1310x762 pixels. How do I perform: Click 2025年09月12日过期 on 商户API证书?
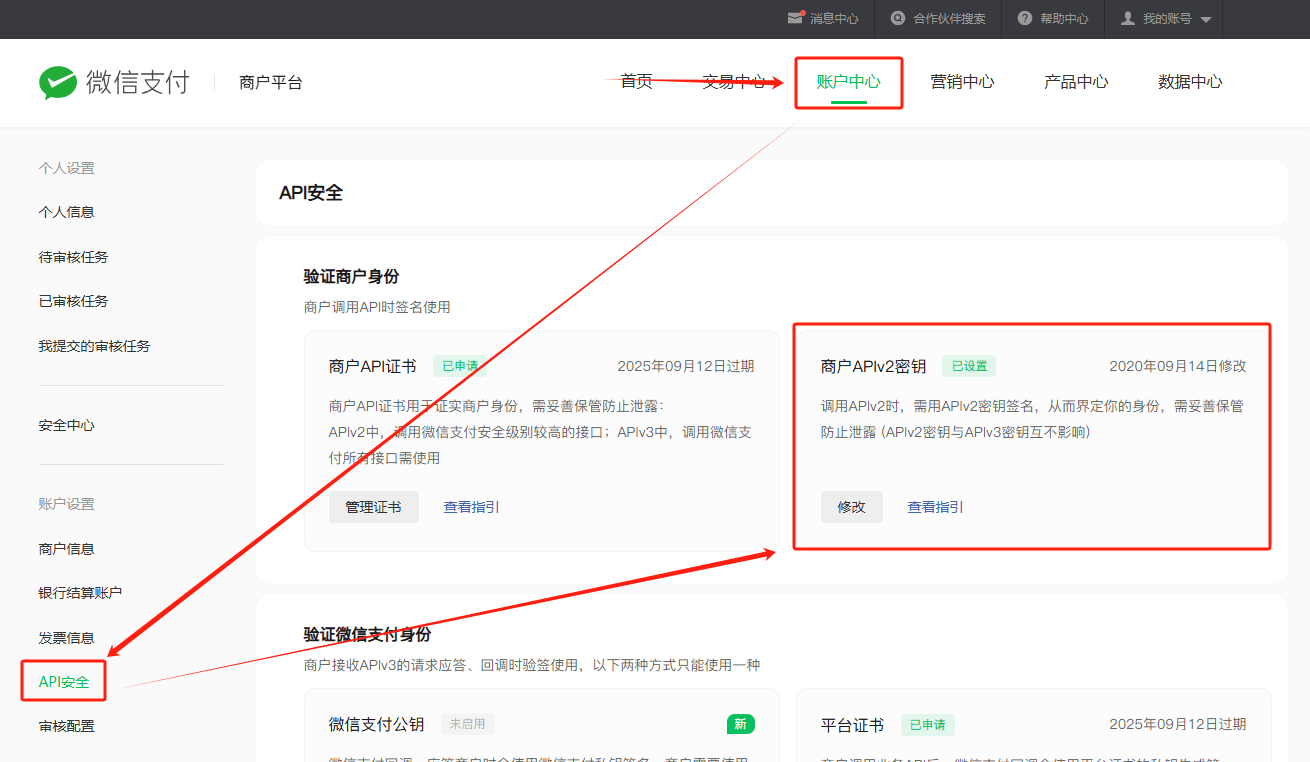click(686, 366)
